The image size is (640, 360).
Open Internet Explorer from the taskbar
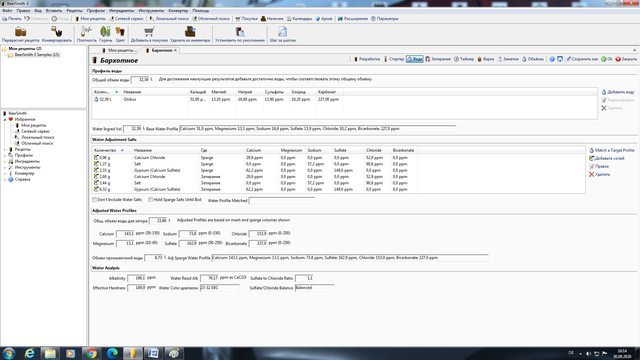29,353
